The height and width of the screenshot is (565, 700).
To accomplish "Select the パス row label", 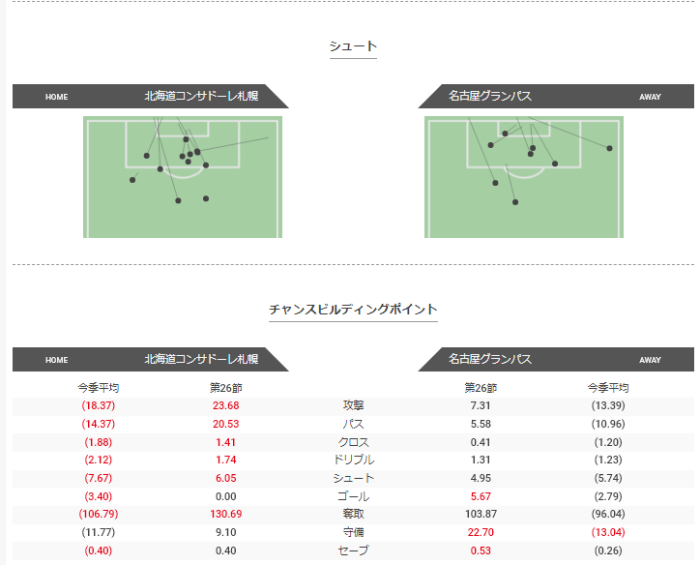I will coord(354,424).
